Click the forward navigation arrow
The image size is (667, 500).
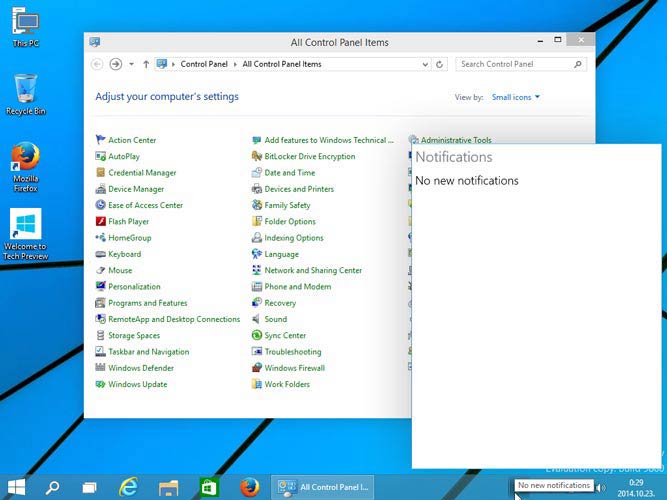click(x=116, y=64)
